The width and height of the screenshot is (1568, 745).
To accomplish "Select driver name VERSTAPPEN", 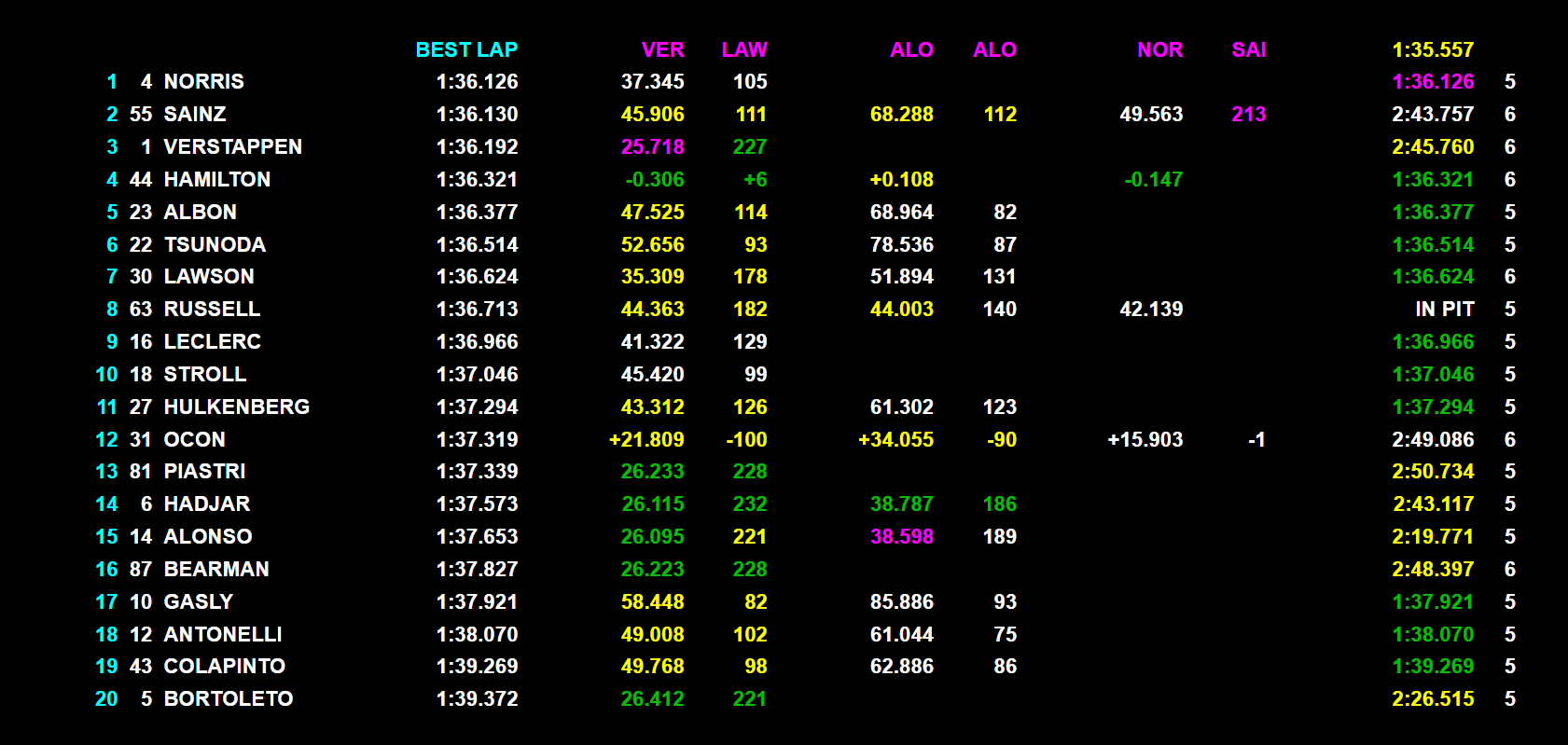I will point(232,147).
